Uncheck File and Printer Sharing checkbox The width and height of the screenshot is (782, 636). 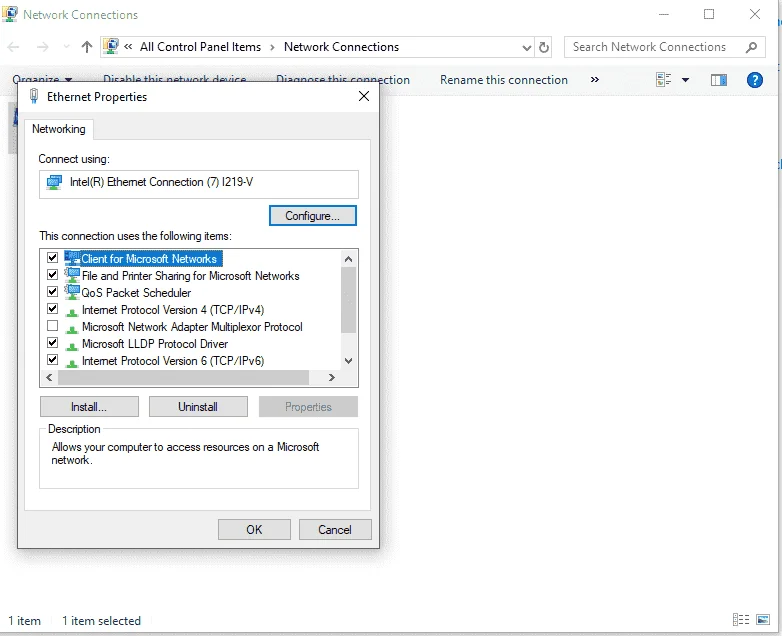coord(52,275)
